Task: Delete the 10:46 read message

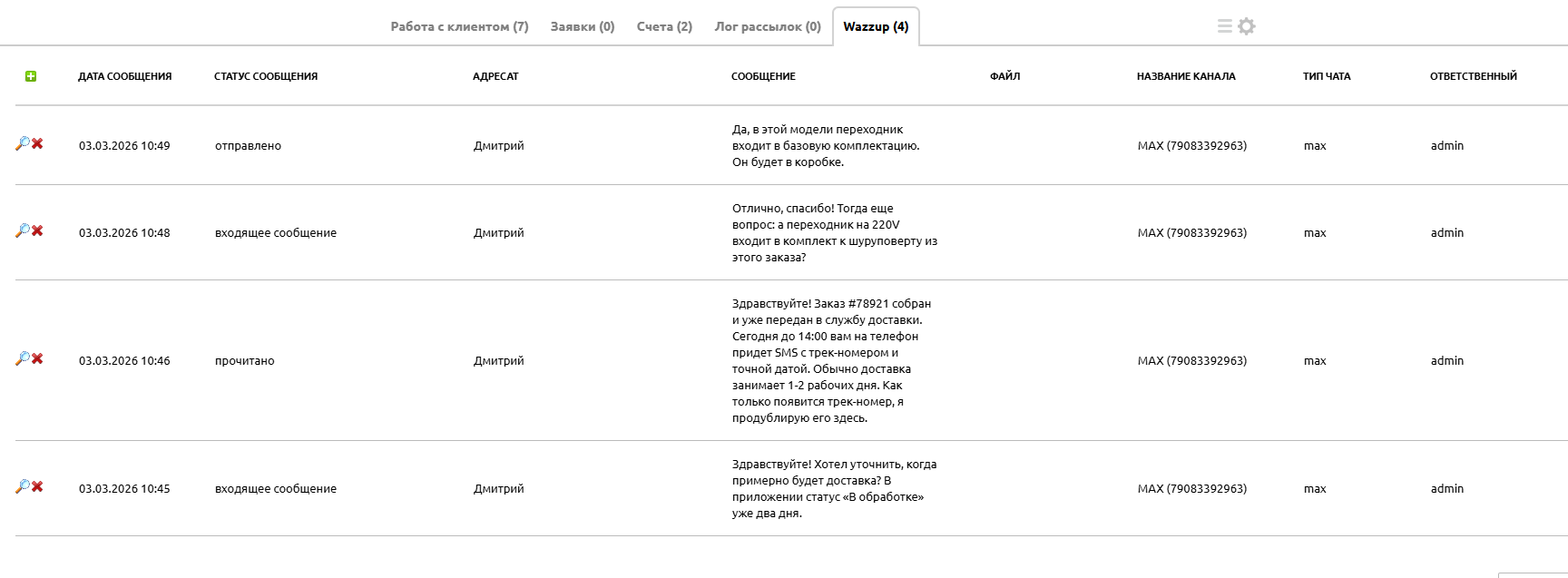Action: pos(38,358)
